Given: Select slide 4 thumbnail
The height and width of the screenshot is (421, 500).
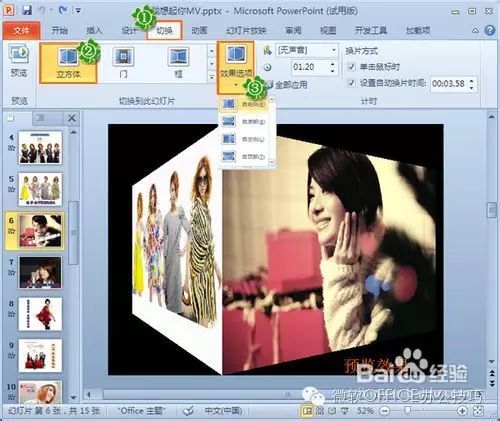Looking at the screenshot, I should 40,148.
